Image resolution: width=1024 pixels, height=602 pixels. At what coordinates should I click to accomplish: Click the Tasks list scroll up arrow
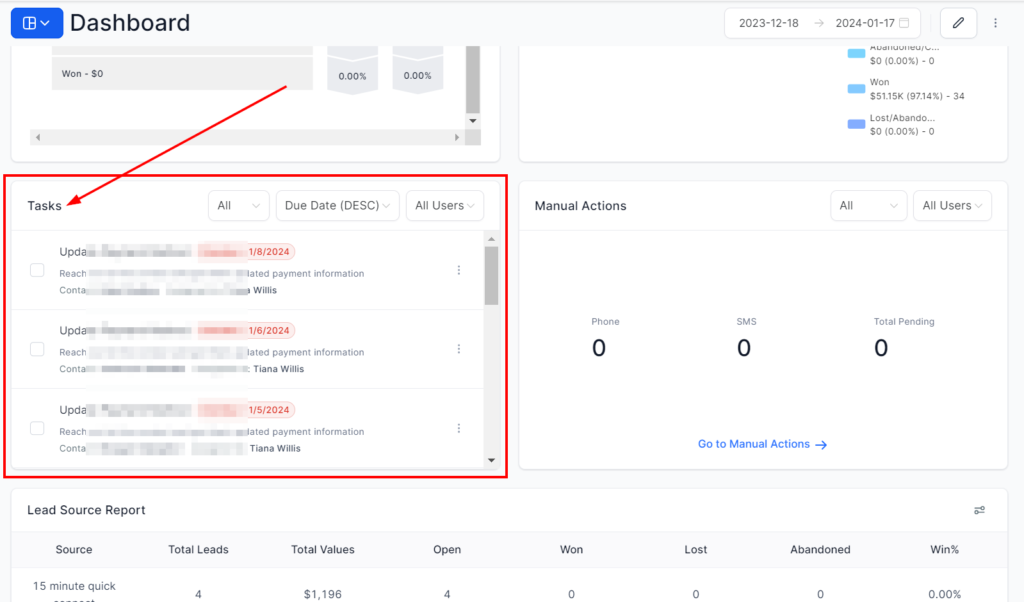click(491, 239)
